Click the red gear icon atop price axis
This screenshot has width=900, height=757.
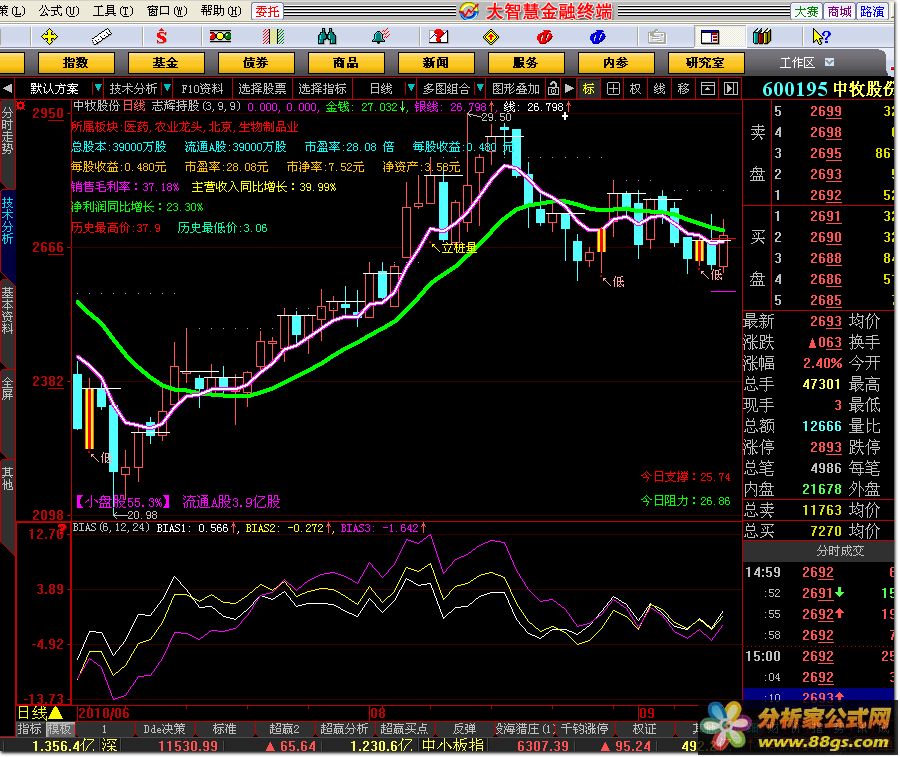[21, 106]
